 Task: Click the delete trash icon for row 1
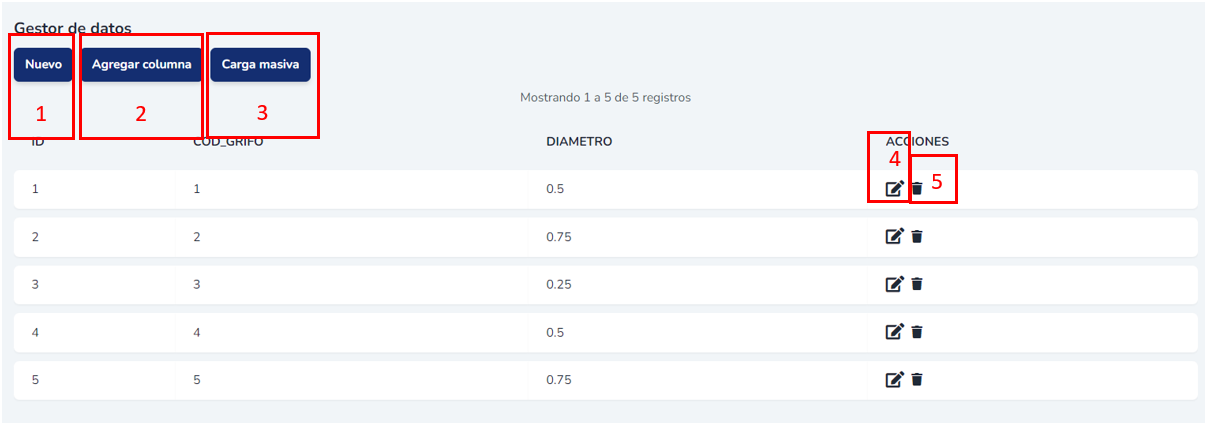[917, 188]
